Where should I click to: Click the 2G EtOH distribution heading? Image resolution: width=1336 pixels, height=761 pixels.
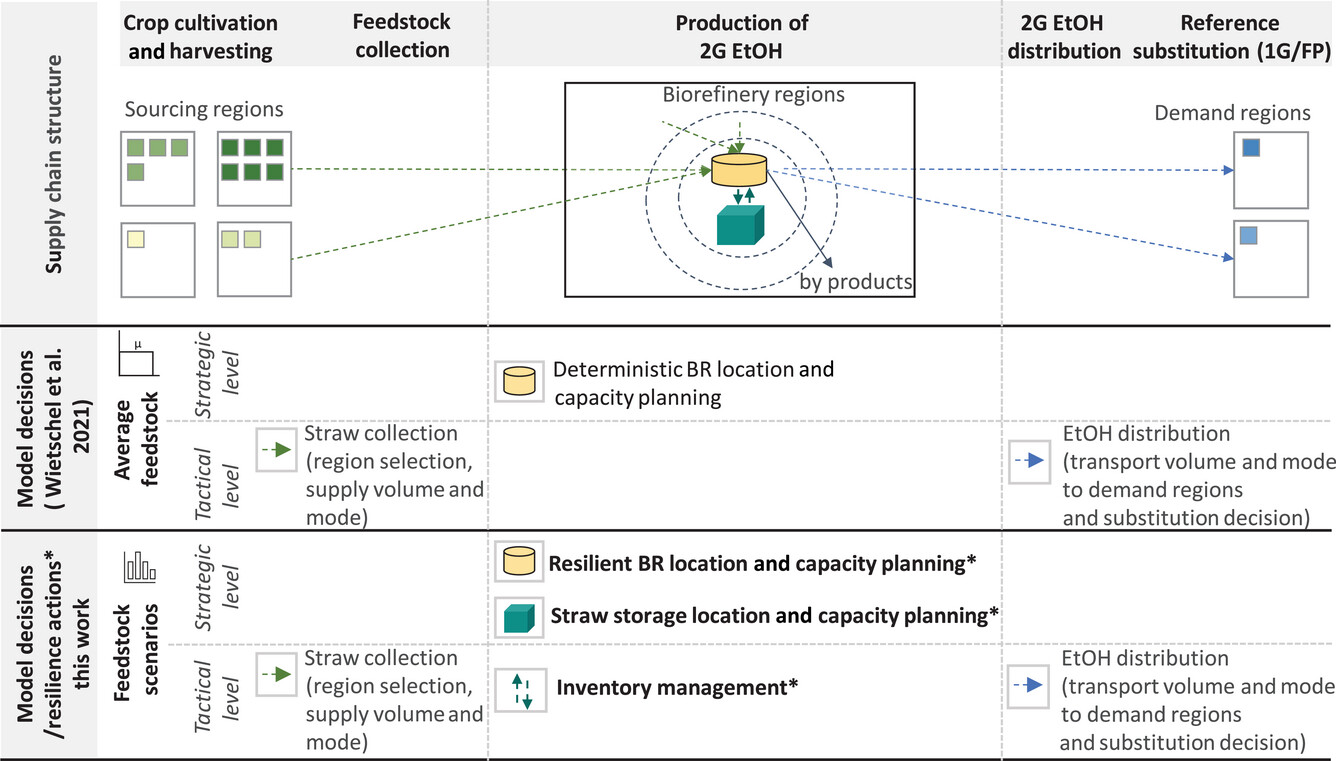point(1065,36)
